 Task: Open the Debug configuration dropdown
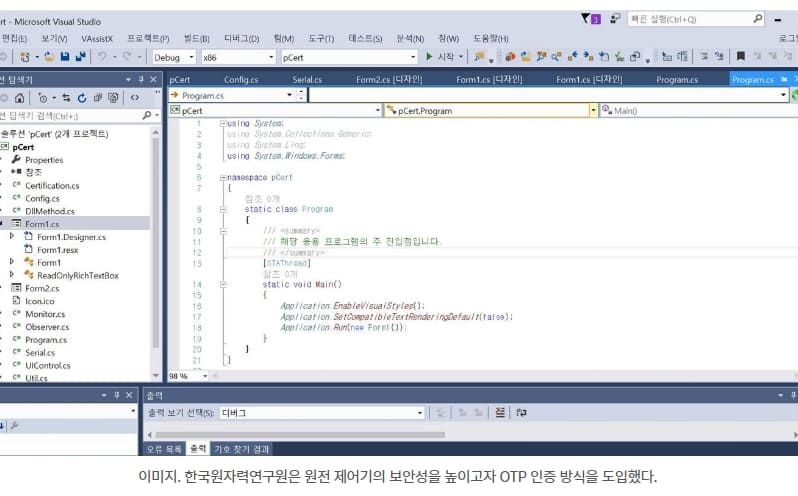click(174, 57)
